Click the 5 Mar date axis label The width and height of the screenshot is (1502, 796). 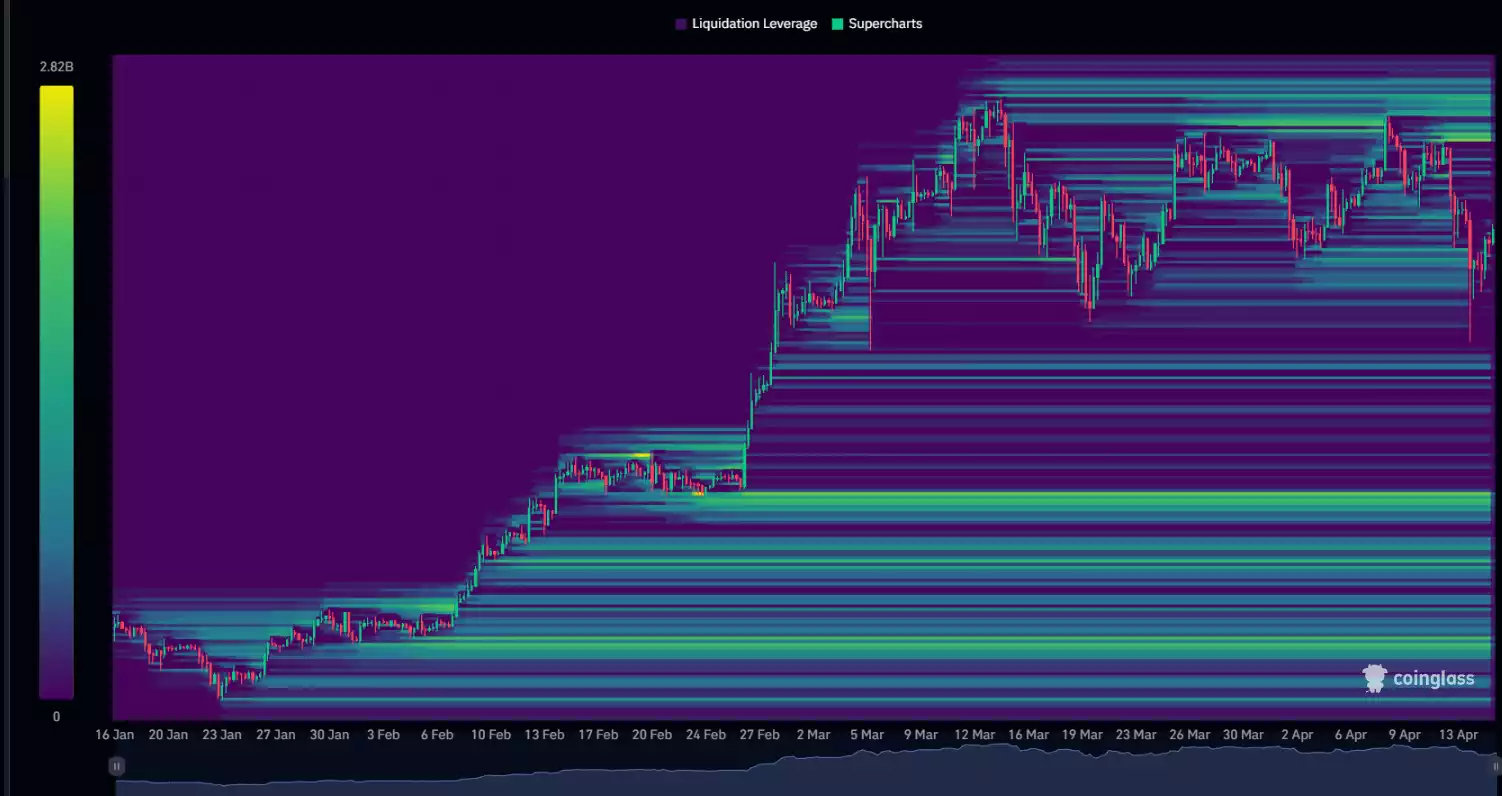coord(867,735)
